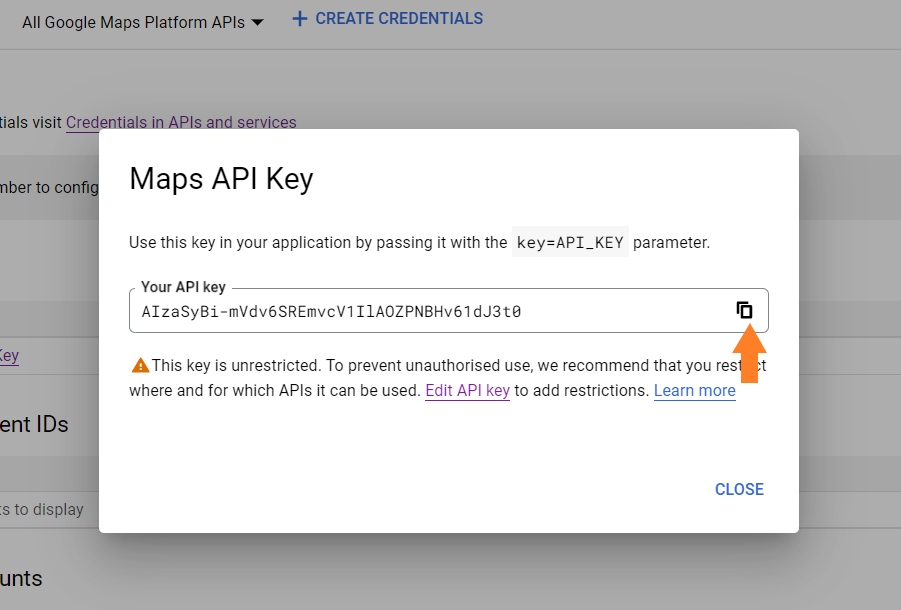901x610 pixels.
Task: Click the Maps API Key dialog title
Action: pos(221,179)
